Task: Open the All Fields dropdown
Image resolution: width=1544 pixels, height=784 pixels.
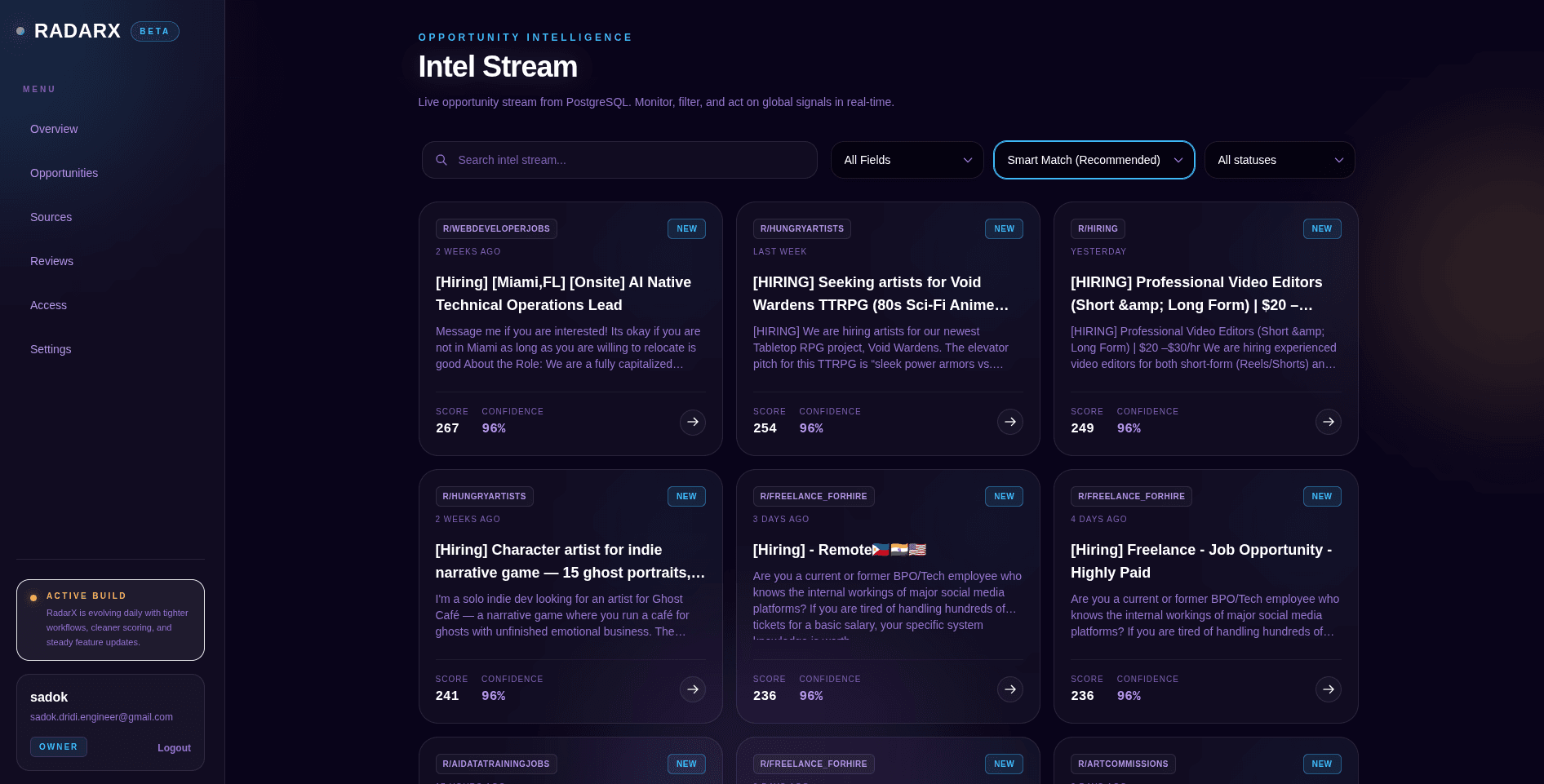Action: pyautogui.click(x=907, y=160)
